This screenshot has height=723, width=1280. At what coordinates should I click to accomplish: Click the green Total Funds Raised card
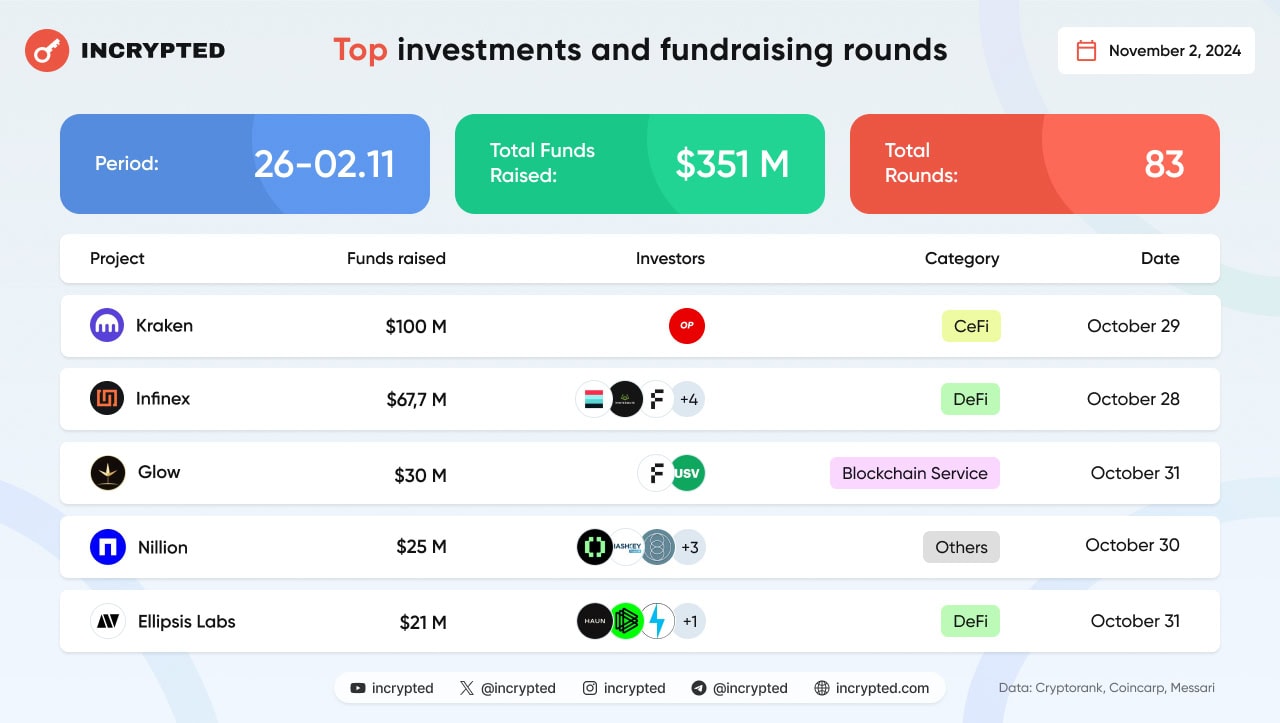(x=640, y=164)
